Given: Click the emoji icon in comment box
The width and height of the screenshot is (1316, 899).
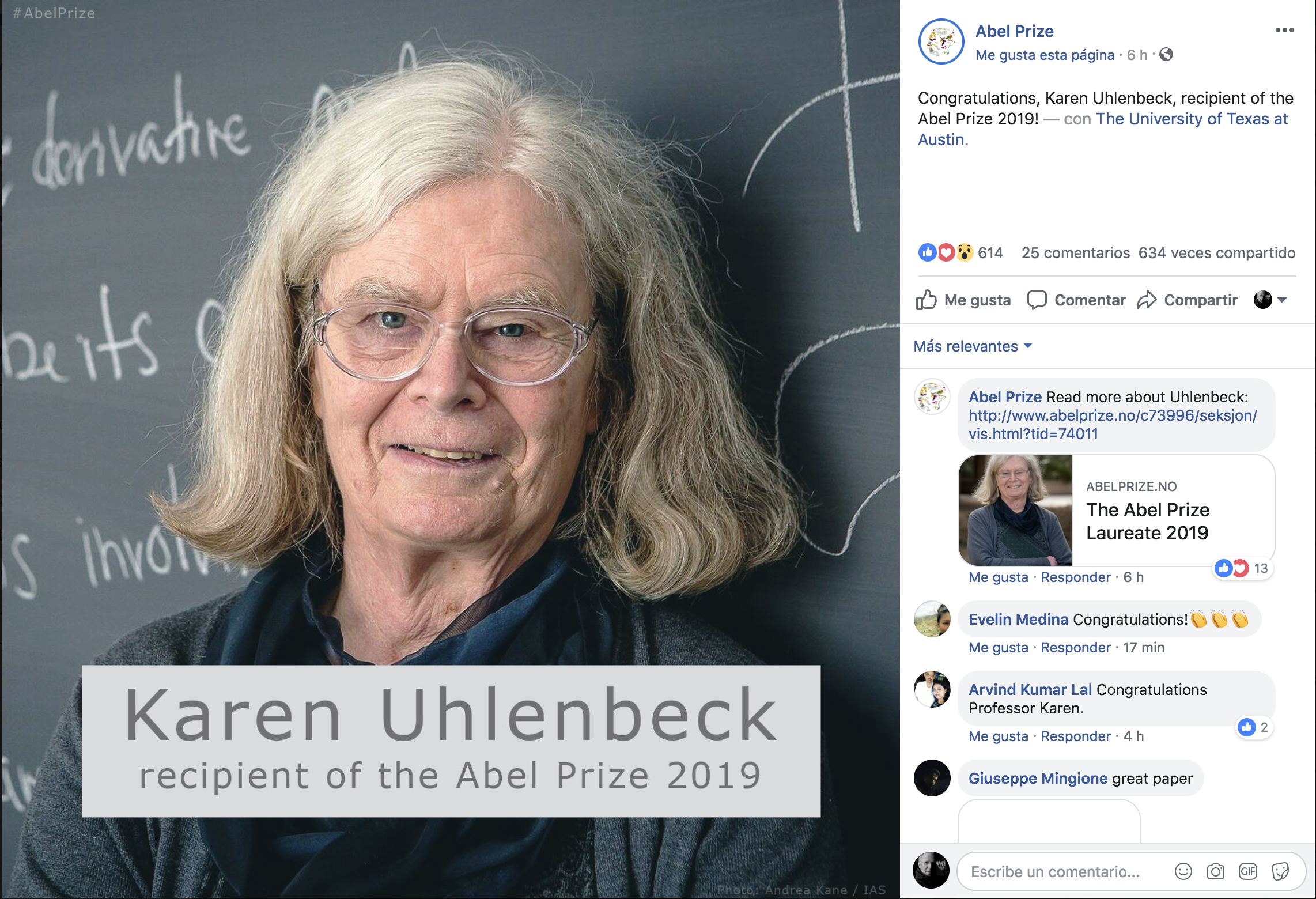Looking at the screenshot, I should [1183, 871].
